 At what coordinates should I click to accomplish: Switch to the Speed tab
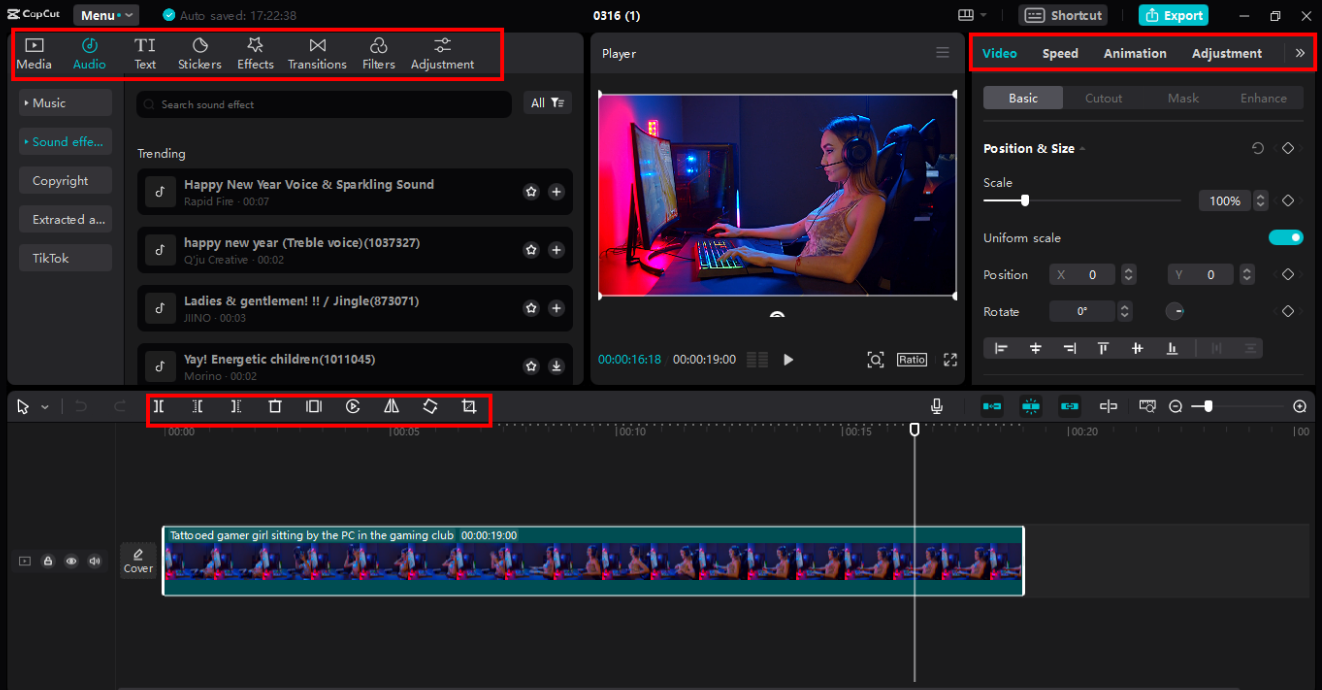(1060, 53)
